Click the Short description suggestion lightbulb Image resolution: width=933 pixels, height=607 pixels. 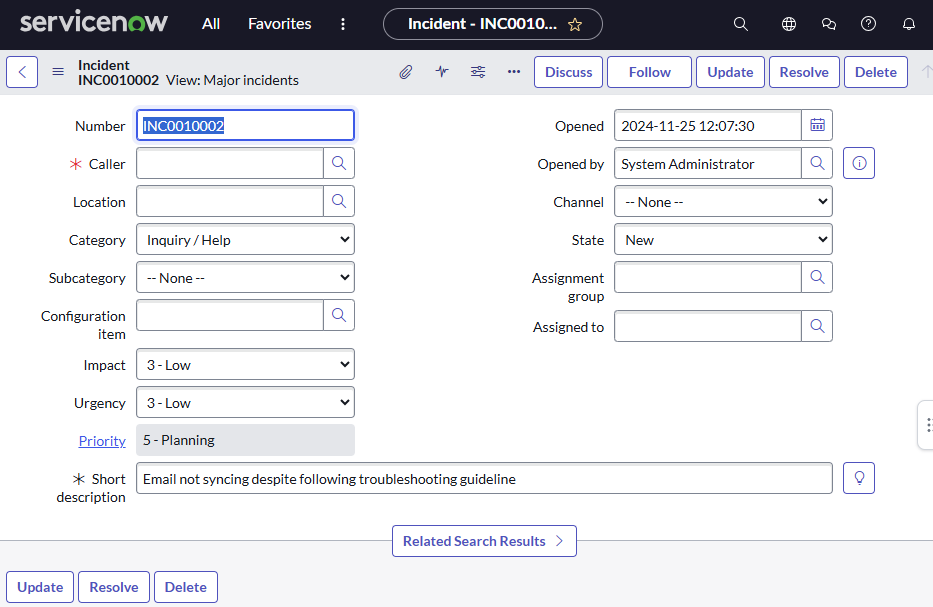coord(859,478)
